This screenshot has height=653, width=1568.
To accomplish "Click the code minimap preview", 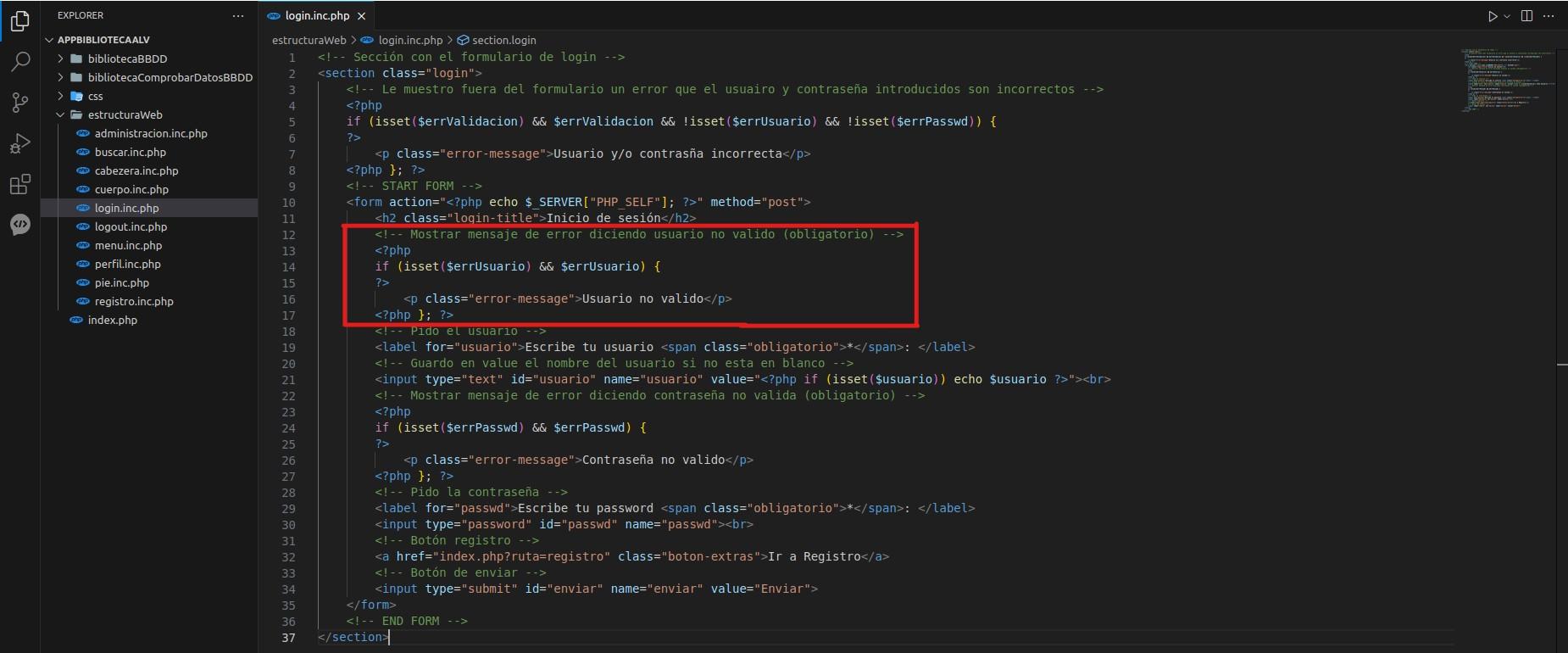I will point(1507,80).
